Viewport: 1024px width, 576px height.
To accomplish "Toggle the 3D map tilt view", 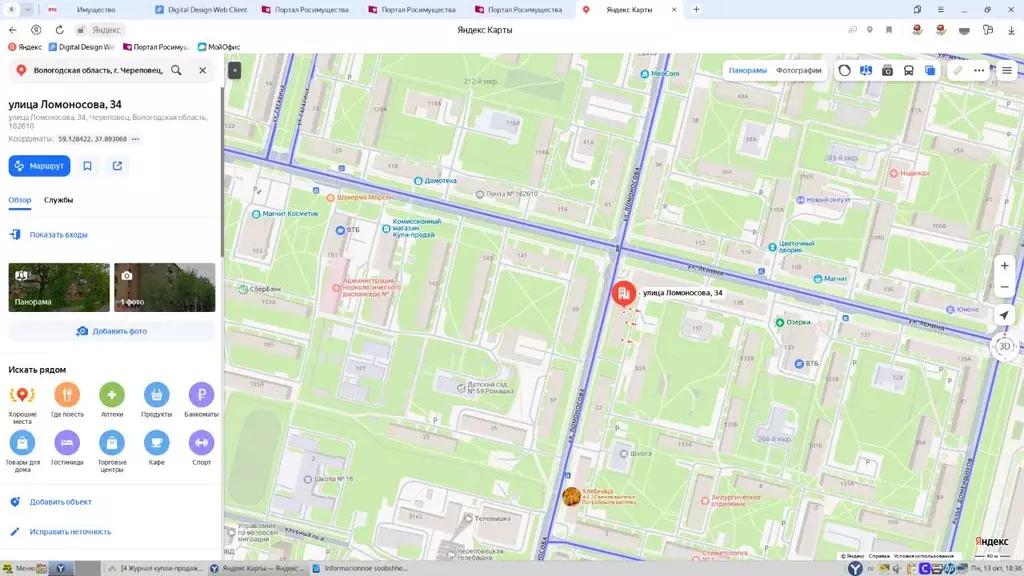I will [x=1005, y=347].
